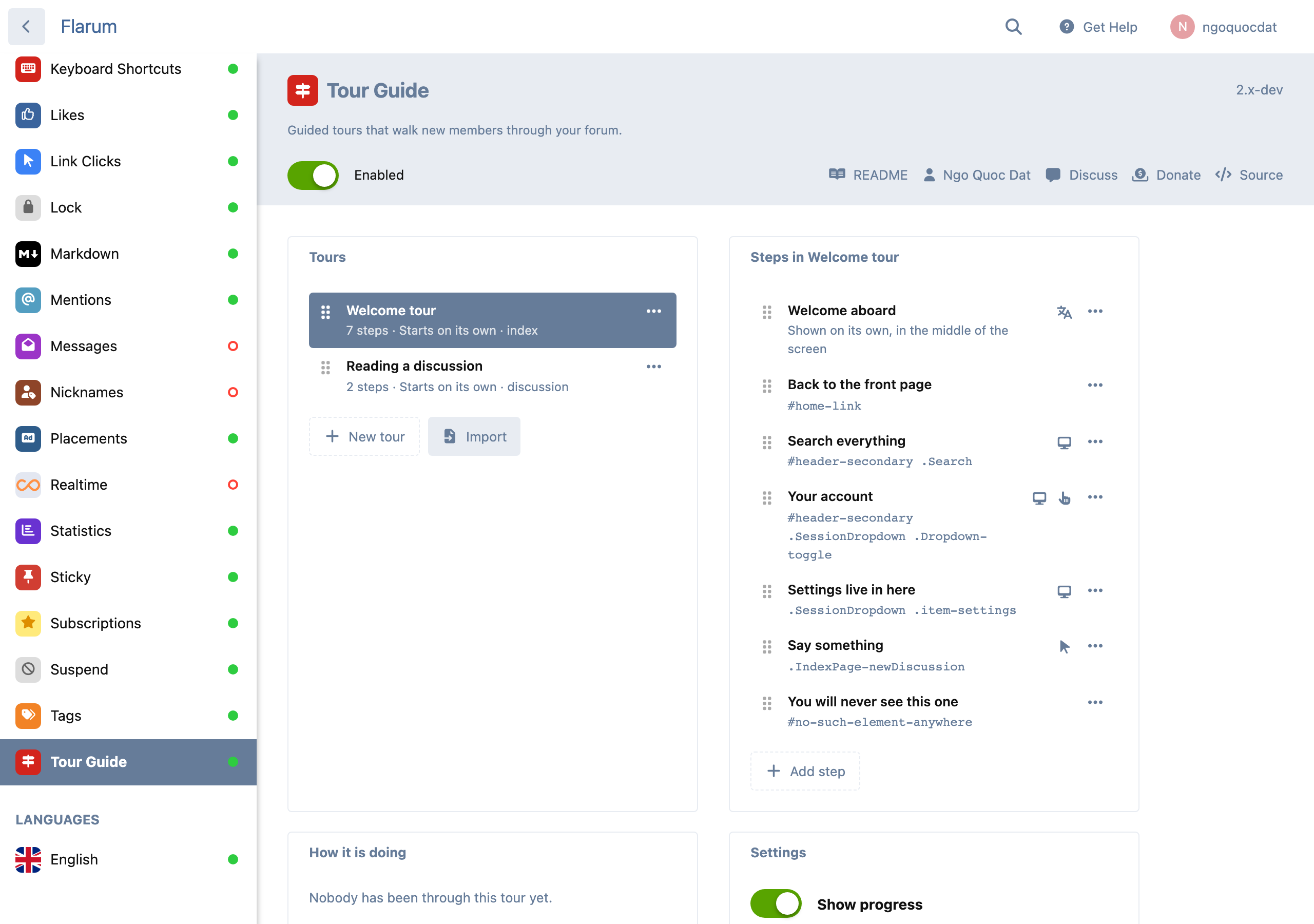Image resolution: width=1314 pixels, height=924 pixels.
Task: Click the Subscriptions star icon
Action: pos(28,623)
